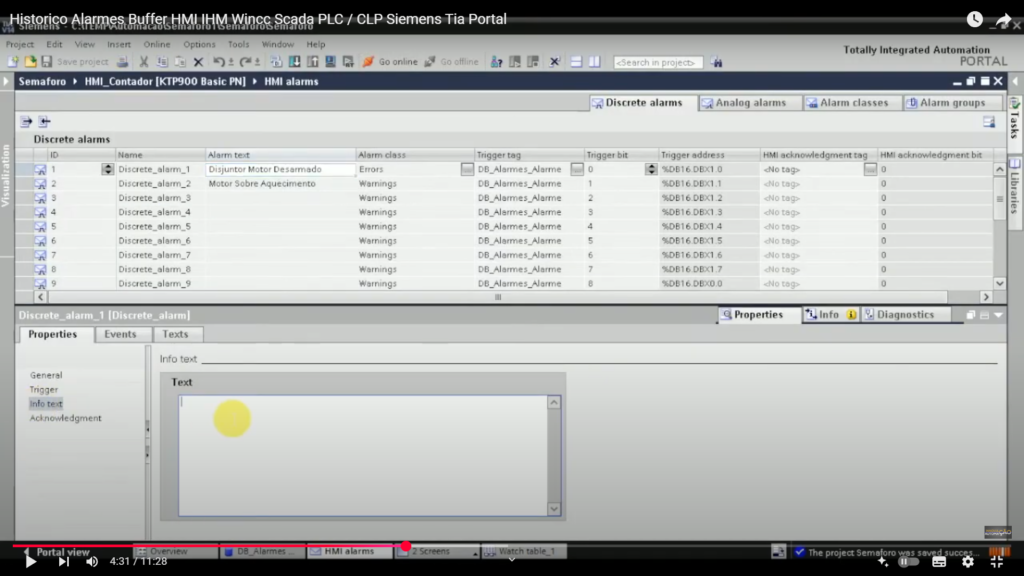Viewport: 1024px width, 576px height.
Task: Open the Project menu
Action: click(x=20, y=44)
